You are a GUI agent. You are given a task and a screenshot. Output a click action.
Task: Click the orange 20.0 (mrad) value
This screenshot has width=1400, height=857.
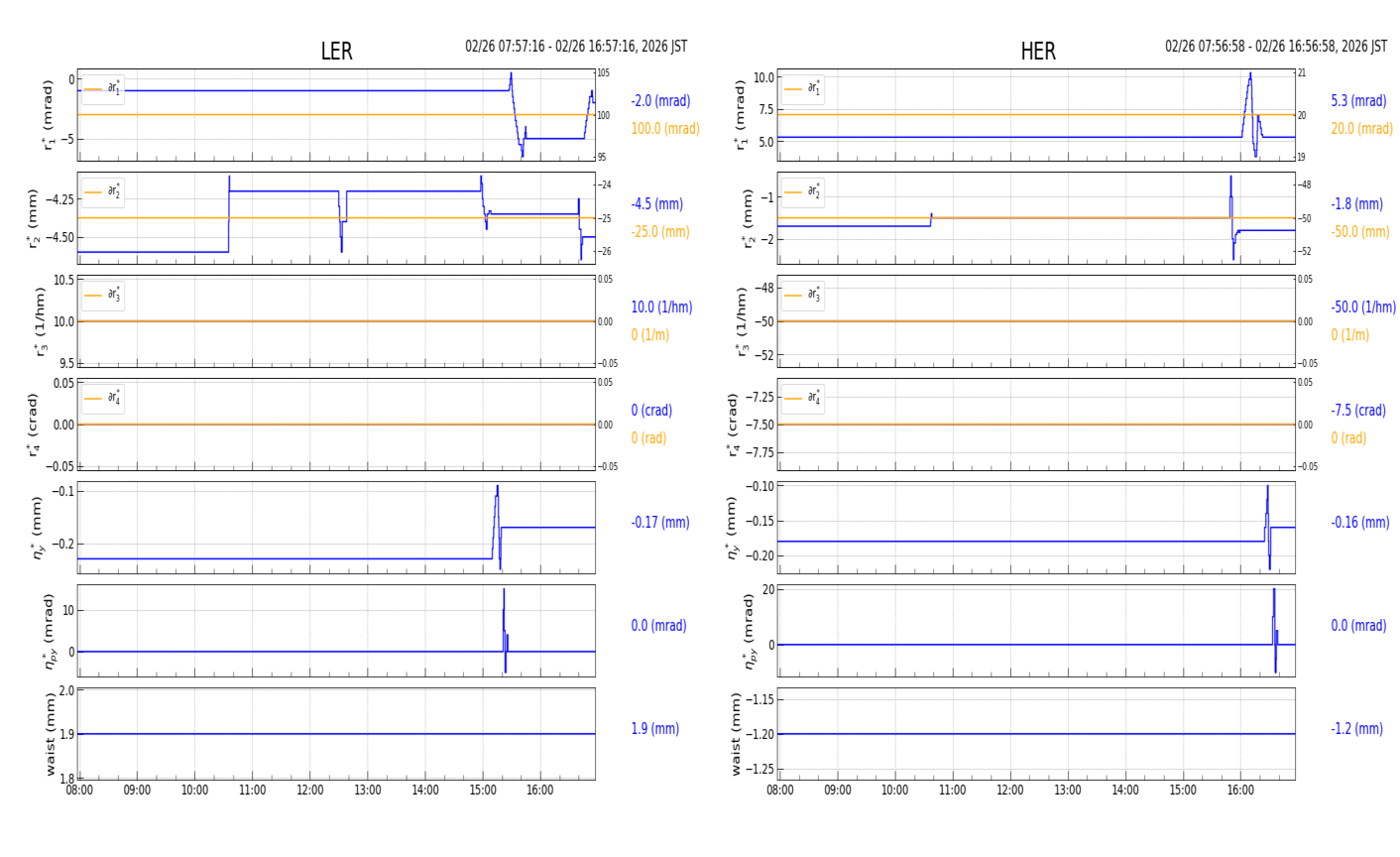coord(1361,129)
